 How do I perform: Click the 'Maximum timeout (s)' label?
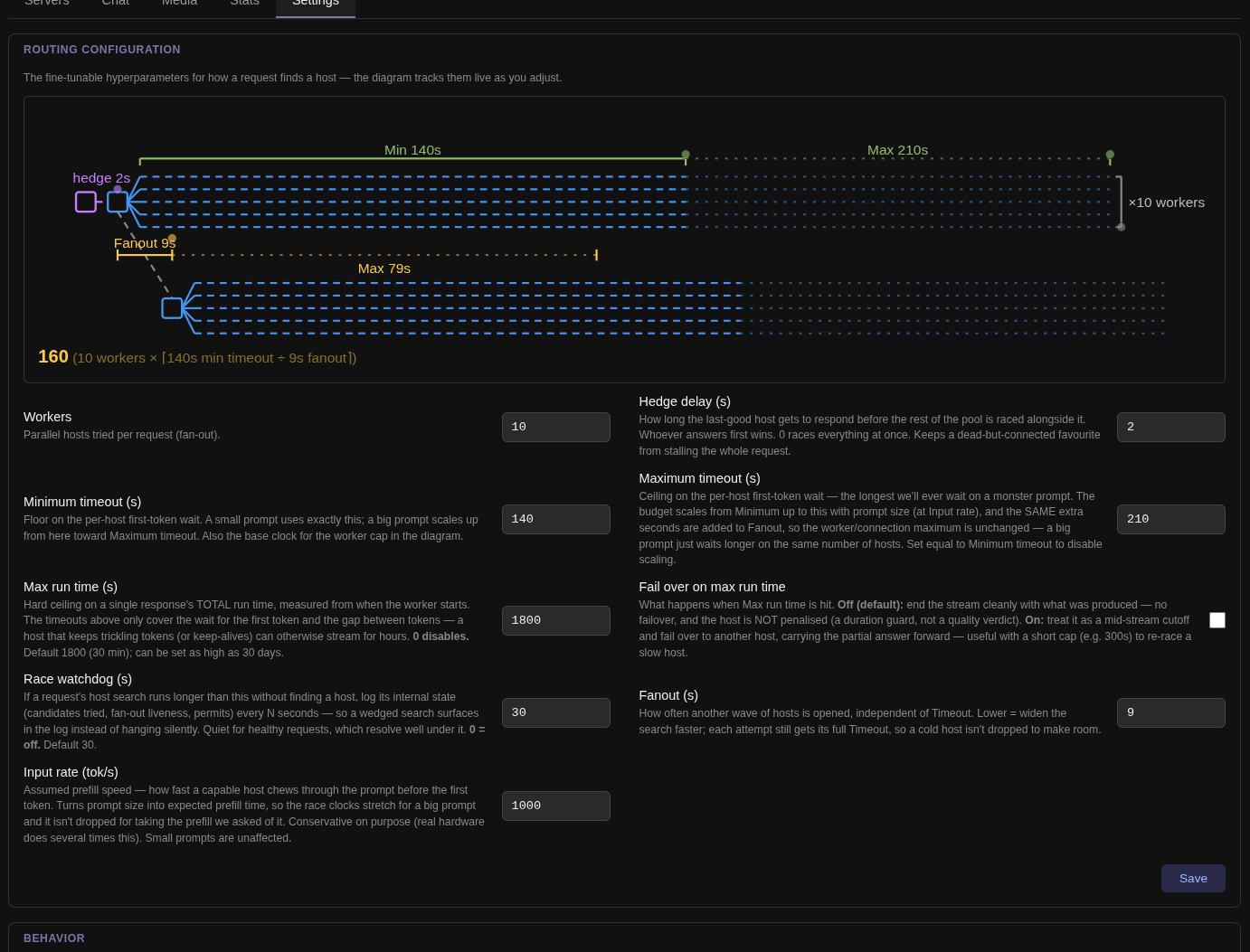[699, 478]
